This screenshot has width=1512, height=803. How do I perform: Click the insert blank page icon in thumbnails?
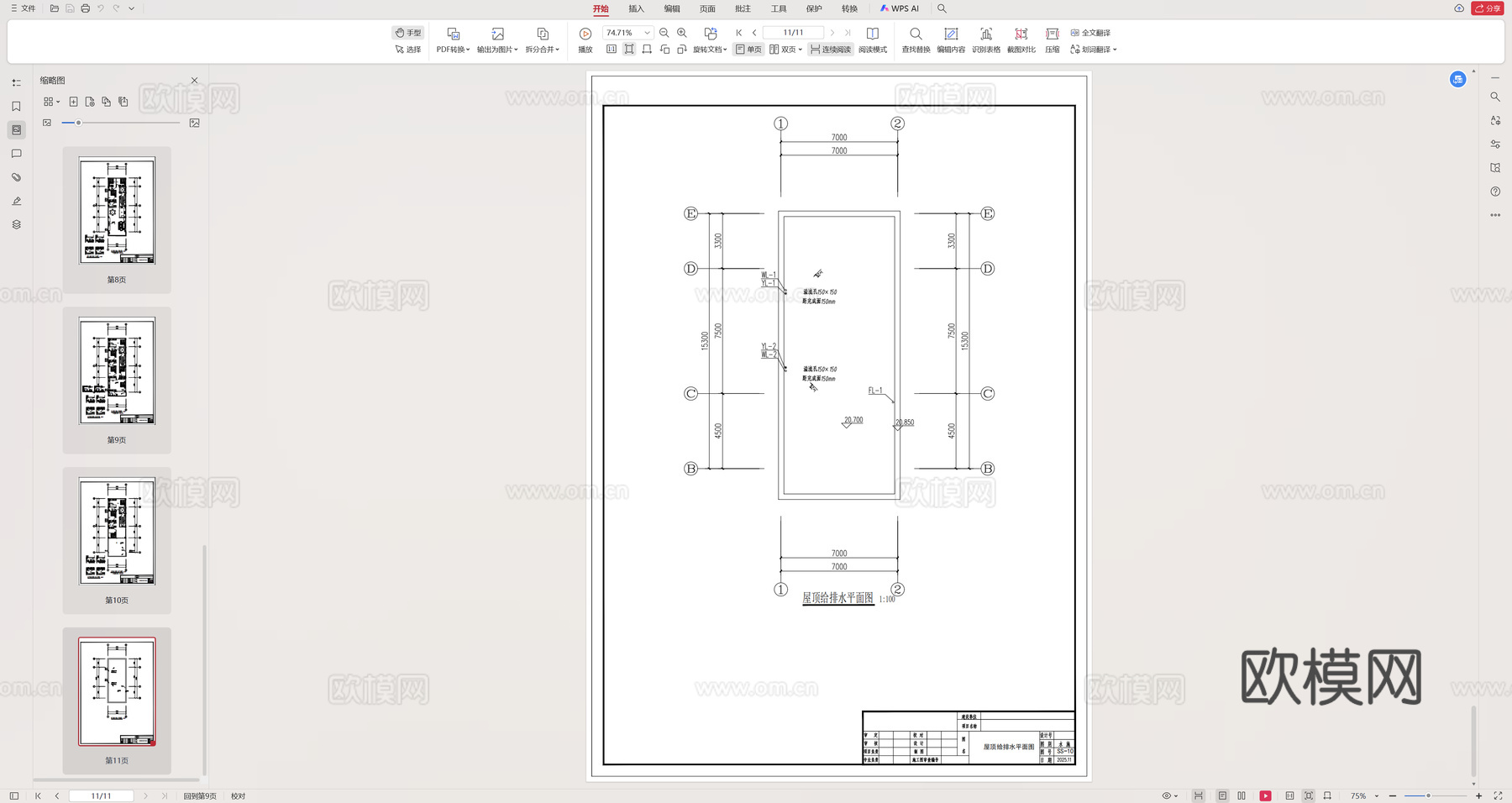pos(73,102)
